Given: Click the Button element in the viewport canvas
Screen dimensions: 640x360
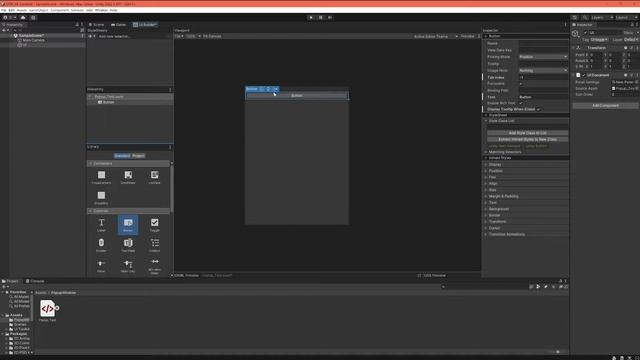Looking at the screenshot, I should click(297, 96).
